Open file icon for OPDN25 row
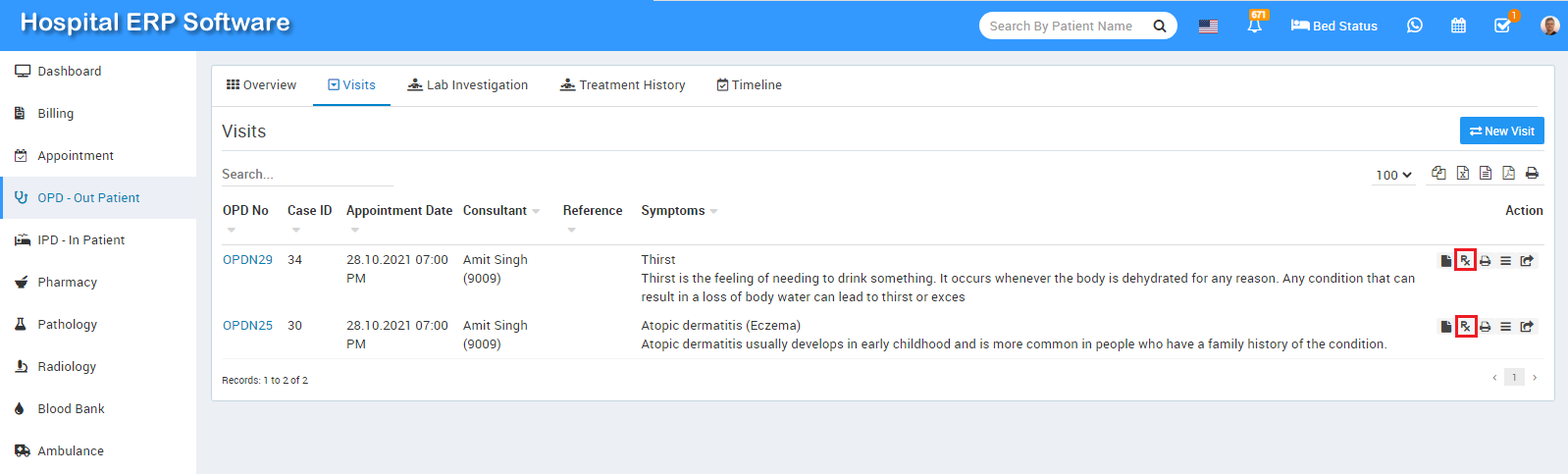This screenshot has width=1568, height=474. (x=1445, y=327)
